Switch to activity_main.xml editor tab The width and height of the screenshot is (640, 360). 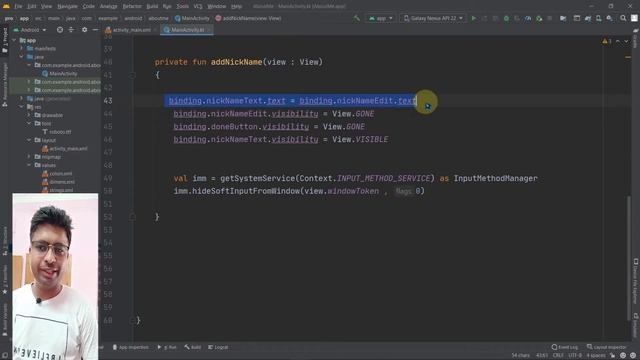(131, 30)
